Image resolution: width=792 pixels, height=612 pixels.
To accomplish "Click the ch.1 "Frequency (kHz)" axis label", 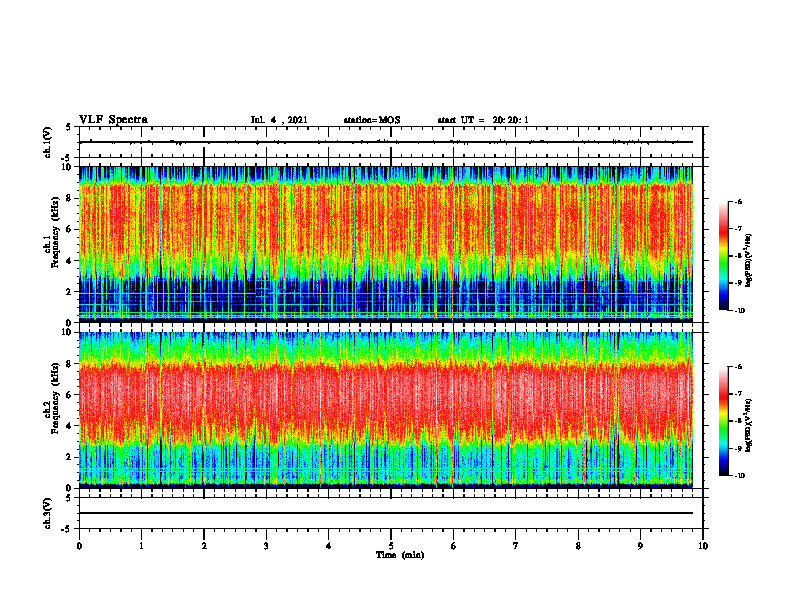I will tap(55, 232).
